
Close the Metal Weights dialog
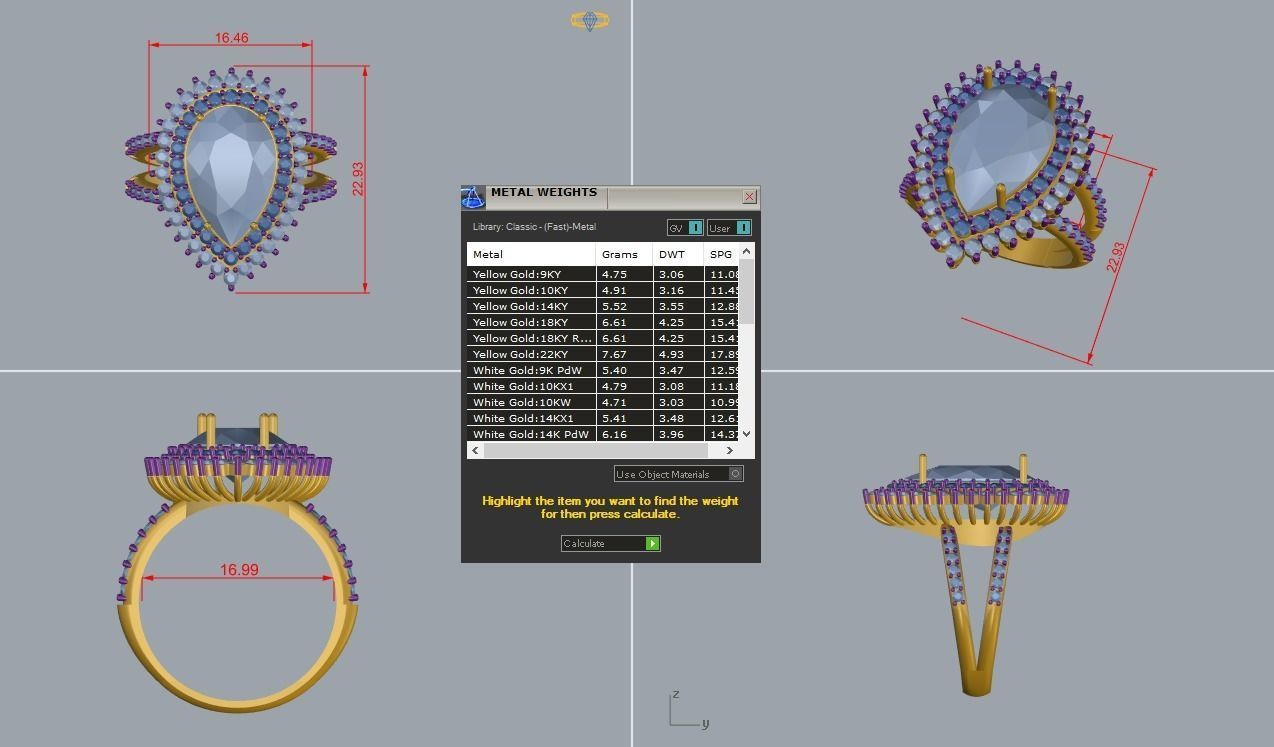point(749,197)
